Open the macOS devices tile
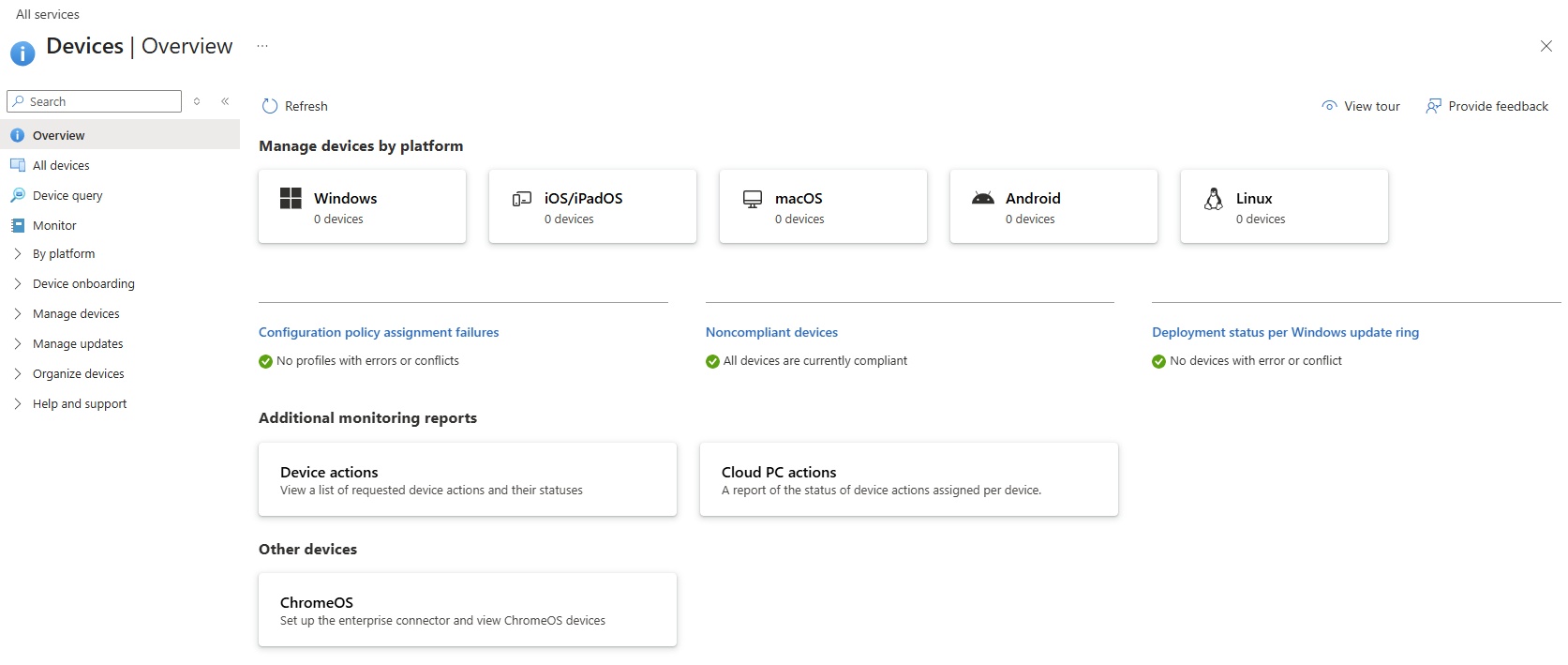 (823, 207)
